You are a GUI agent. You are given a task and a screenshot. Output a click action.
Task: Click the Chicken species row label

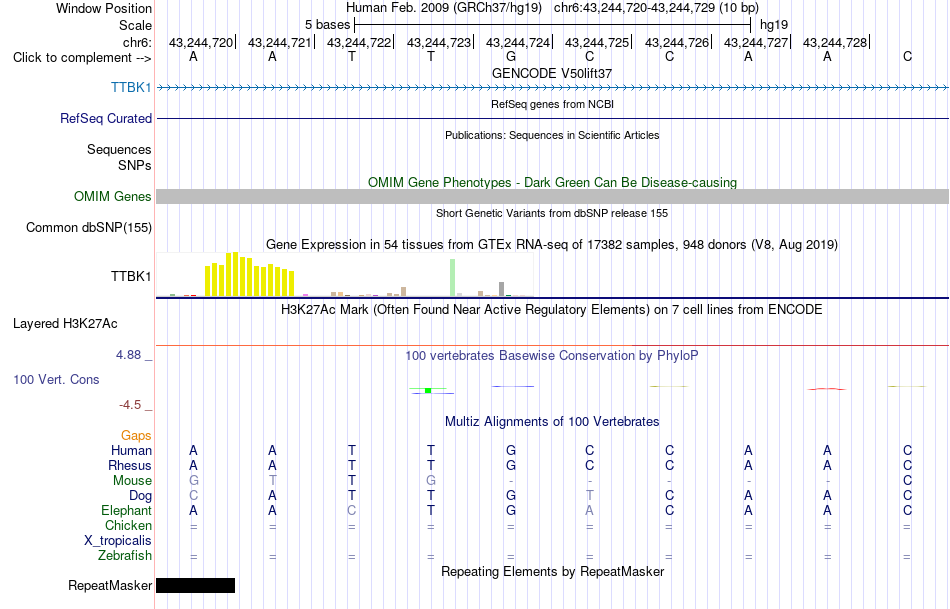128,525
